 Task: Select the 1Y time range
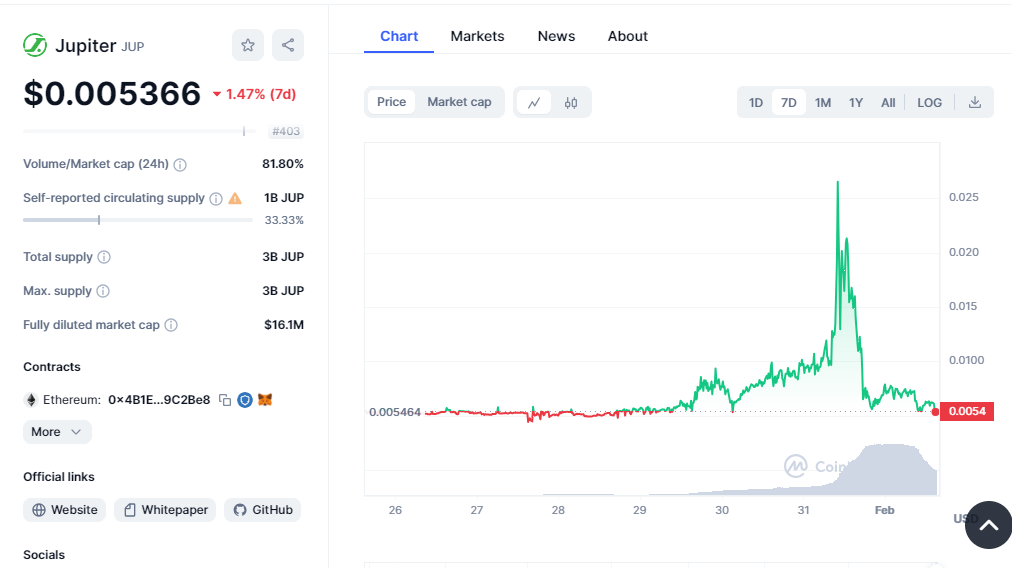click(856, 102)
